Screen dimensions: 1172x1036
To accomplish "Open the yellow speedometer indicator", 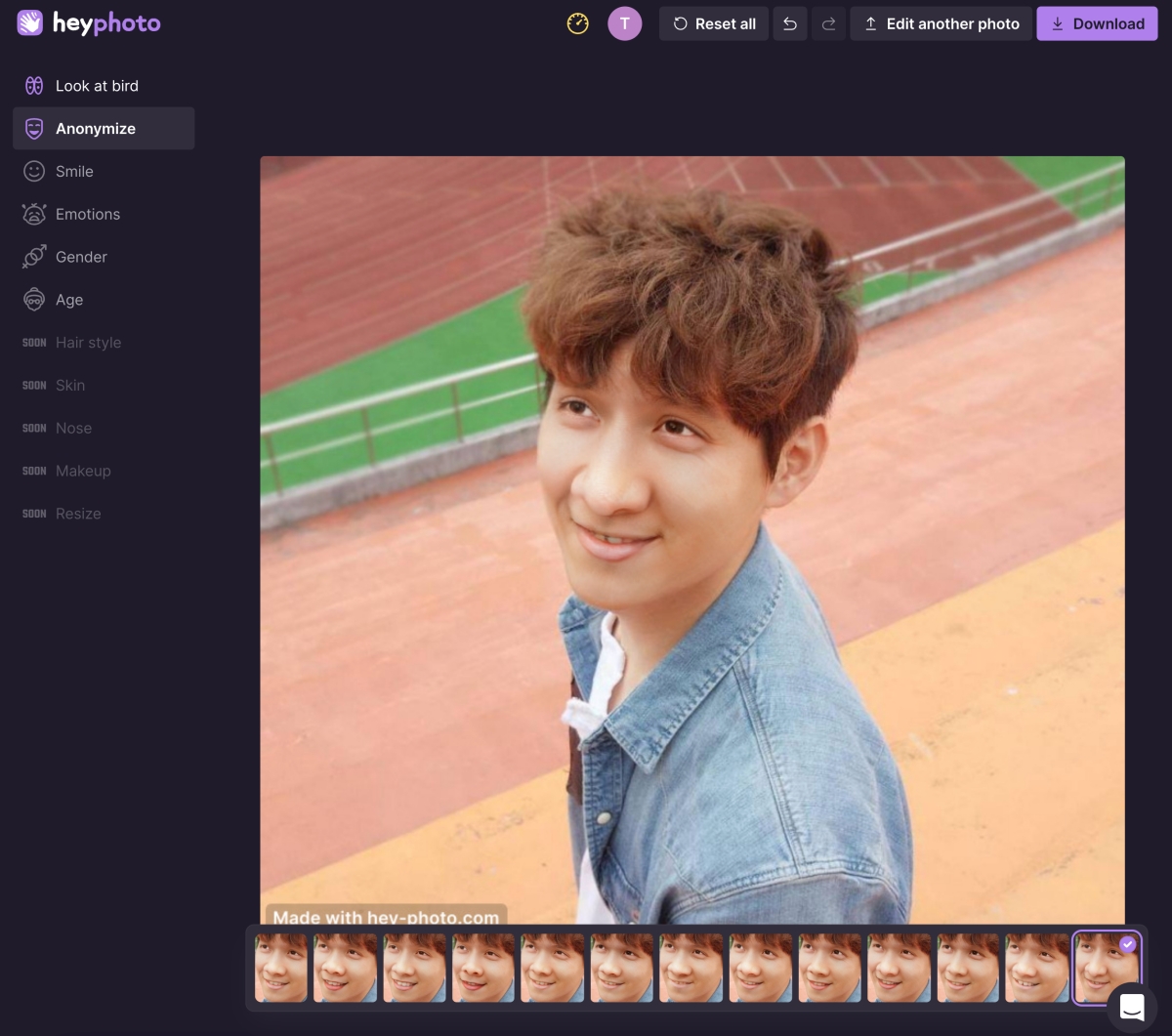I will coord(578,23).
